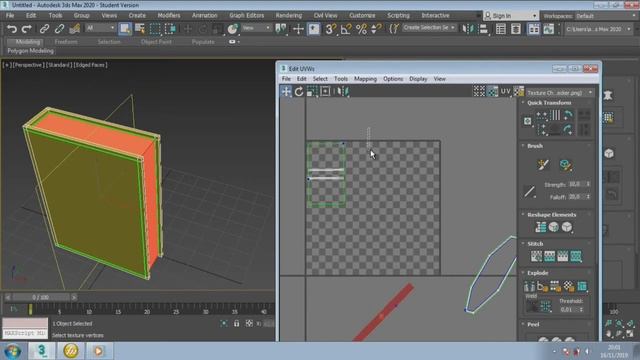Open Scene Explorer toggle icon
Viewport: 640px width, 360px height.
click(500, 29)
